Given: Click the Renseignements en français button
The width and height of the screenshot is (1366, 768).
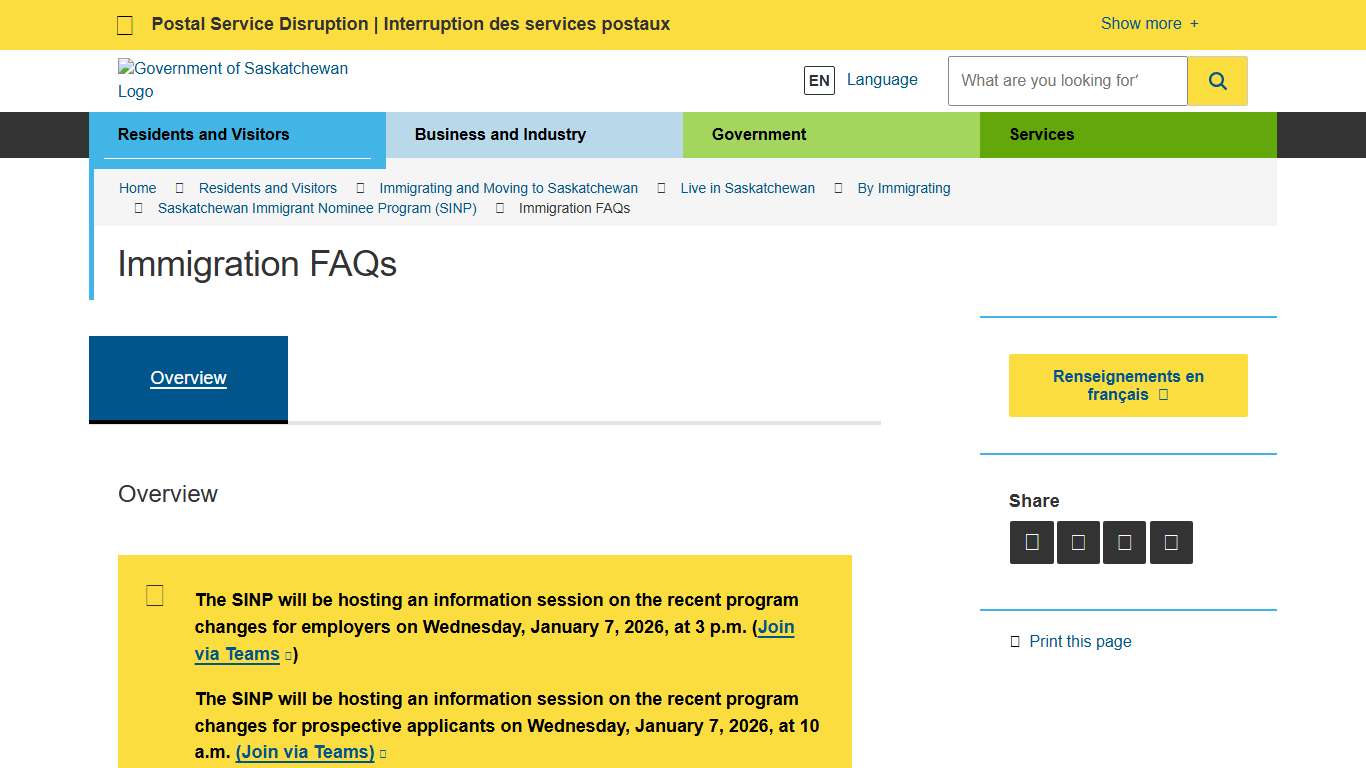Looking at the screenshot, I should pyautogui.click(x=1128, y=385).
